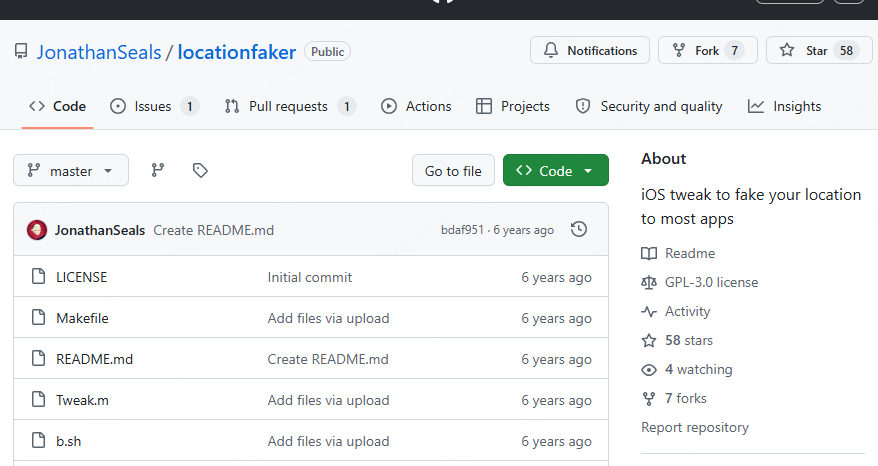The image size is (878, 466).
Task: Click the file icon next to Tweak.m
Action: tap(38, 399)
